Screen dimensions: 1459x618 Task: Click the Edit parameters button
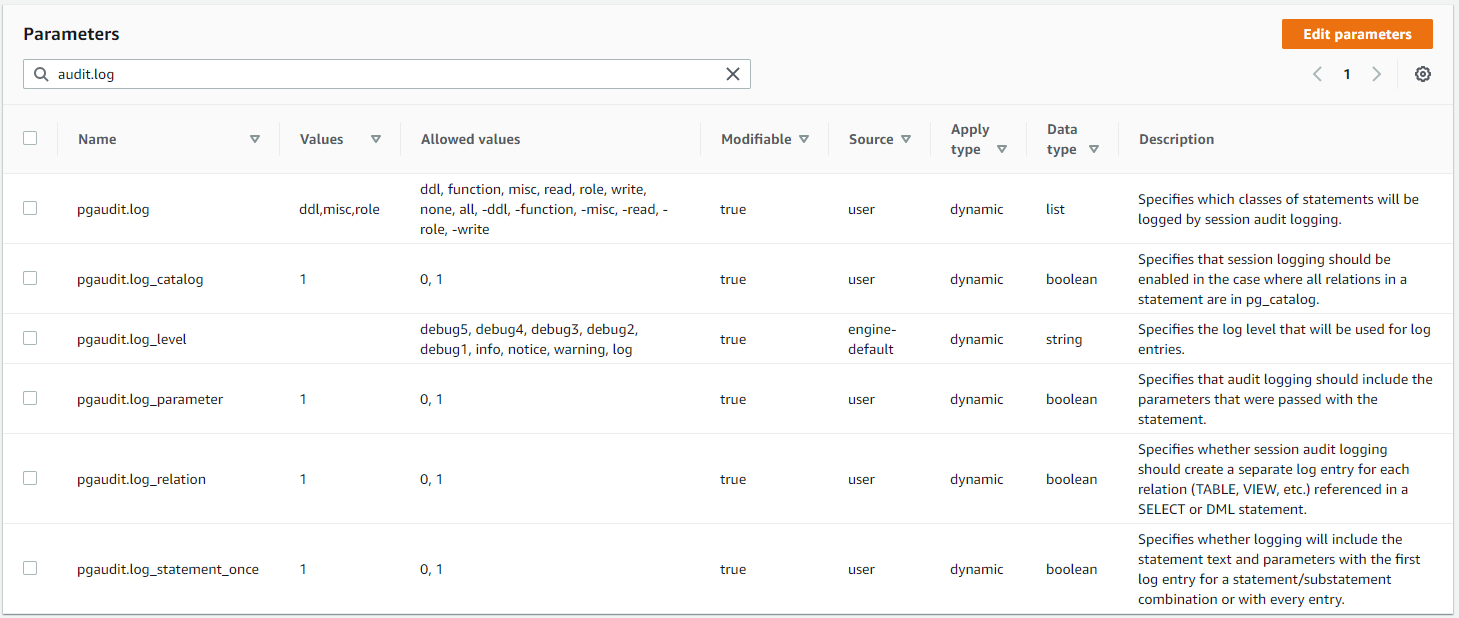(1356, 34)
